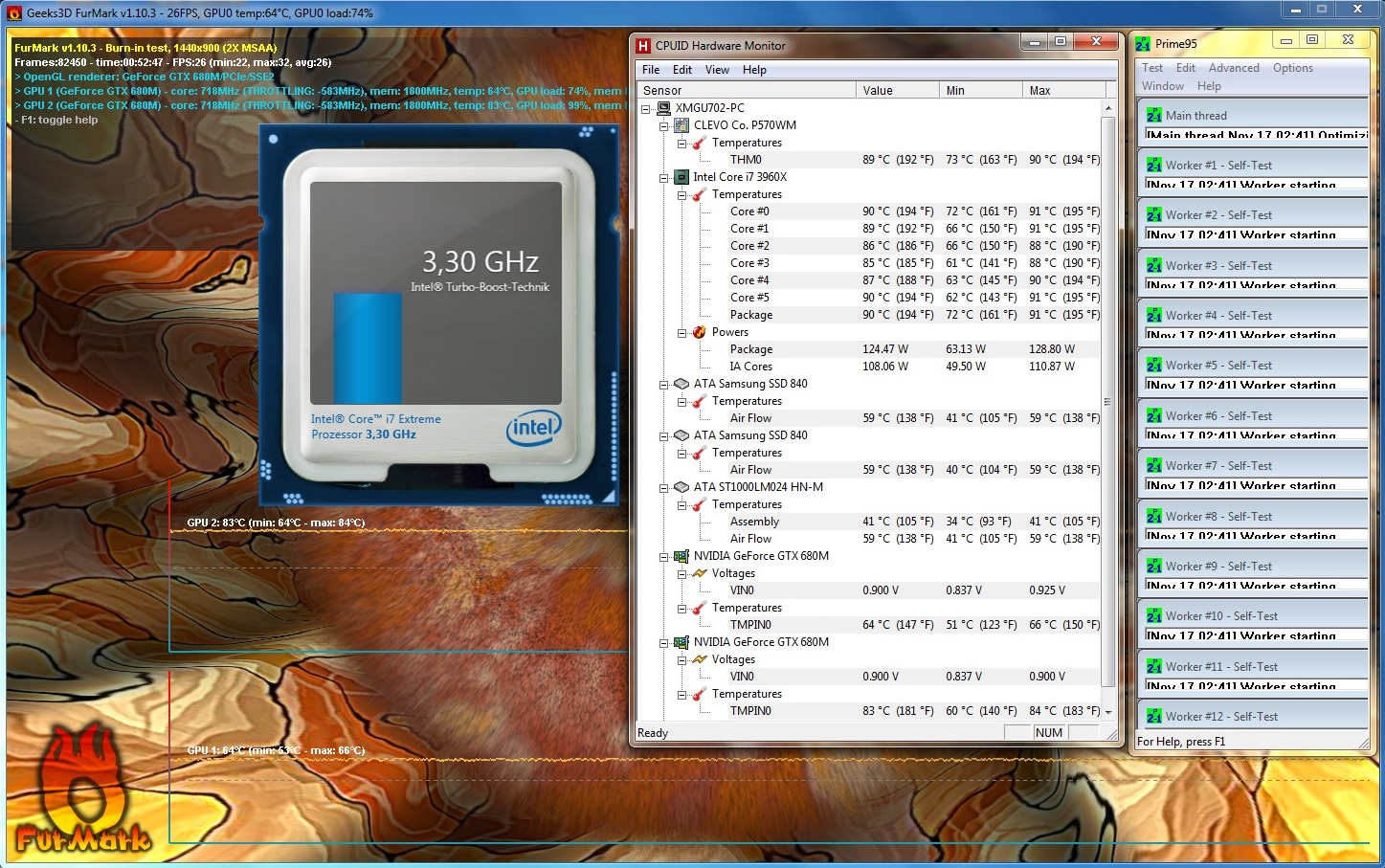Collapse the ATA ST1000LM024 HN-M node
The height and width of the screenshot is (868, 1385).
click(x=663, y=488)
